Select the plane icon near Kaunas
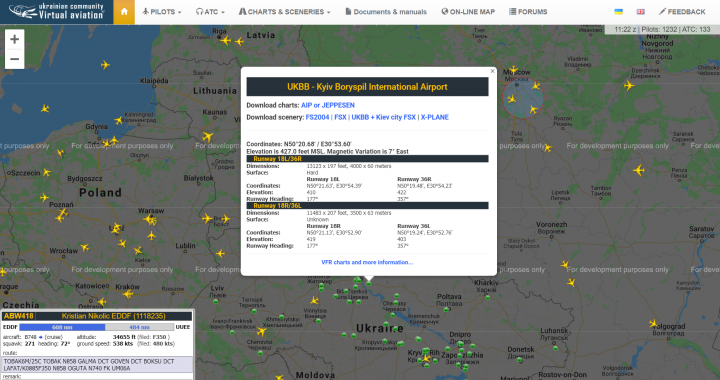Image resolution: width=720 pixels, height=380 pixels. pos(208,136)
